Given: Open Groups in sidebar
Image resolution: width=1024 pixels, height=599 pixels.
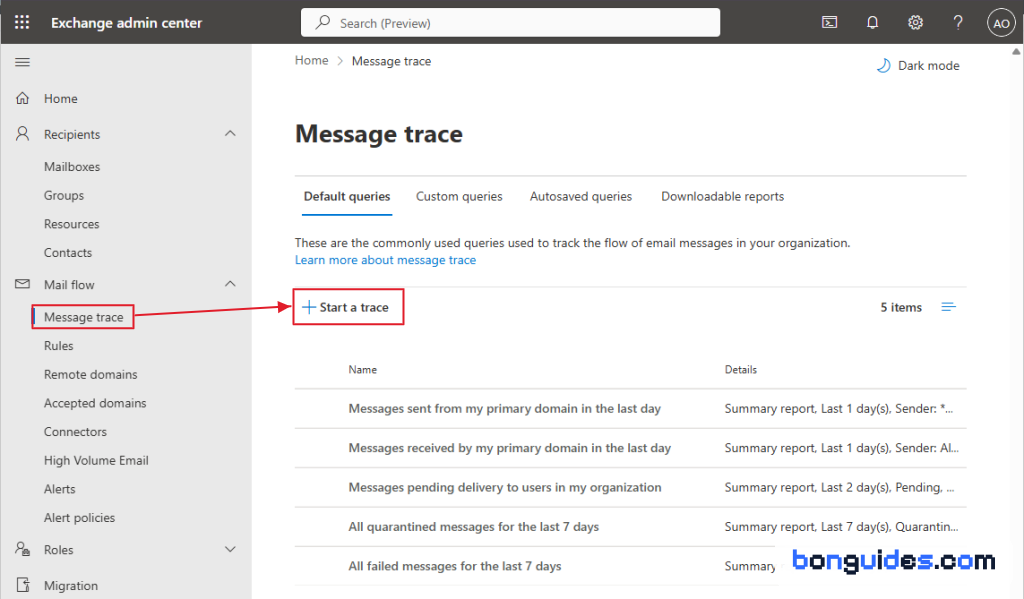Looking at the screenshot, I should pos(64,195).
